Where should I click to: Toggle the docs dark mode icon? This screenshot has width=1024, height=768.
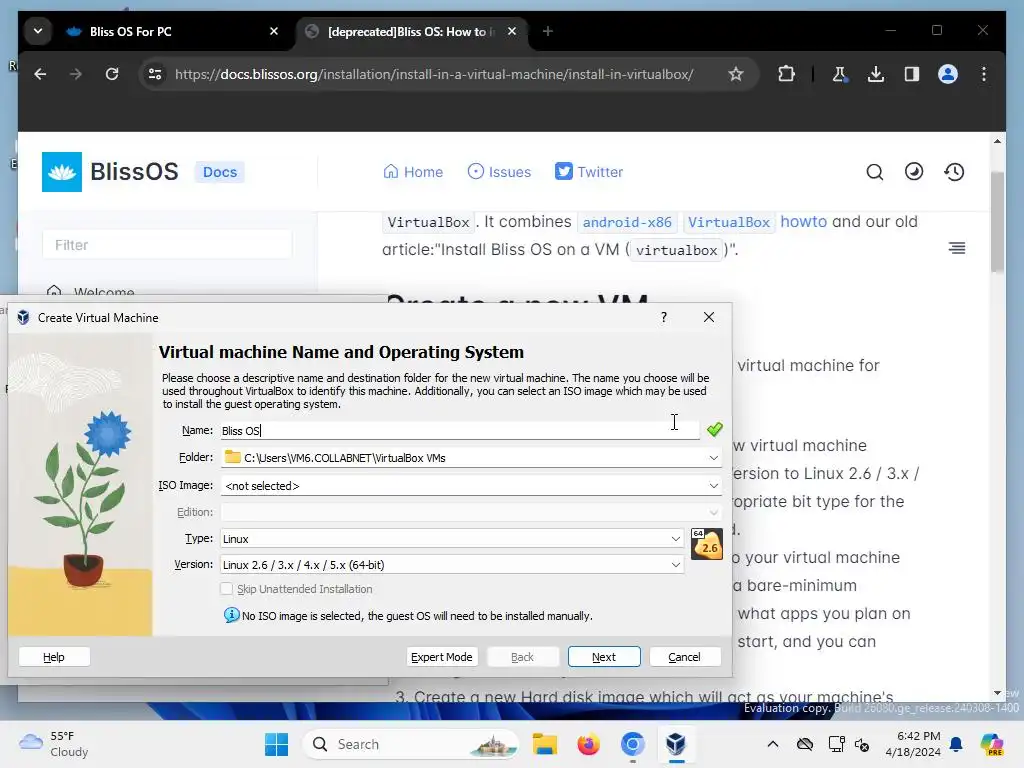pyautogui.click(x=914, y=172)
